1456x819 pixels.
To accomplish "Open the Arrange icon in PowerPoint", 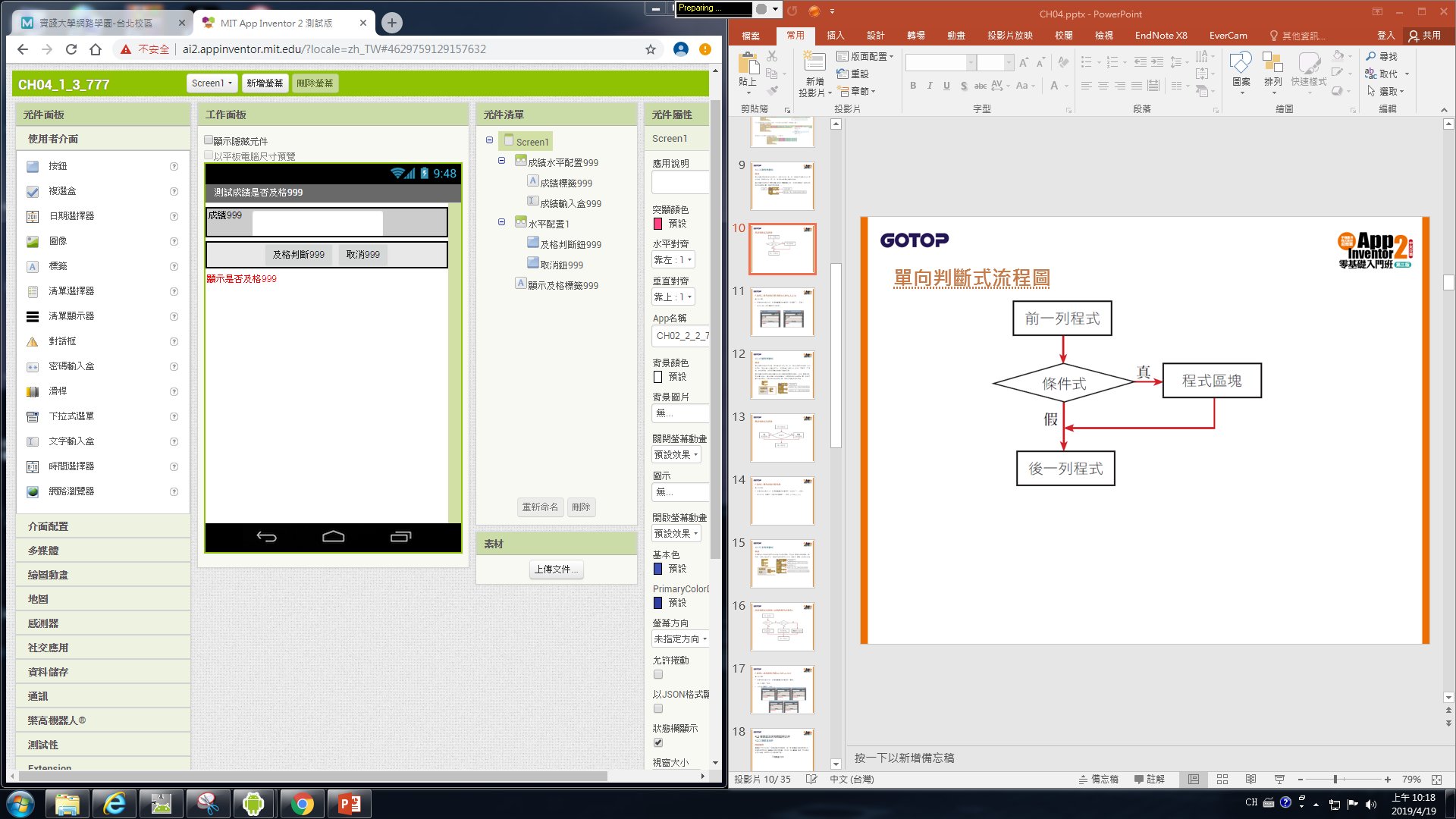I will click(x=1272, y=64).
